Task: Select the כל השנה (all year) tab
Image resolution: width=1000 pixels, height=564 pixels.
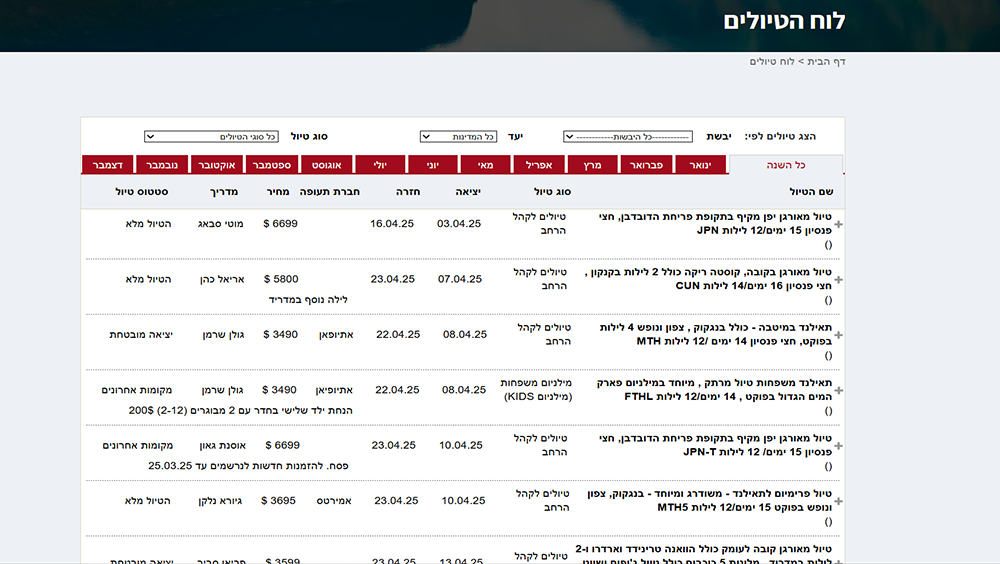Action: coord(786,166)
